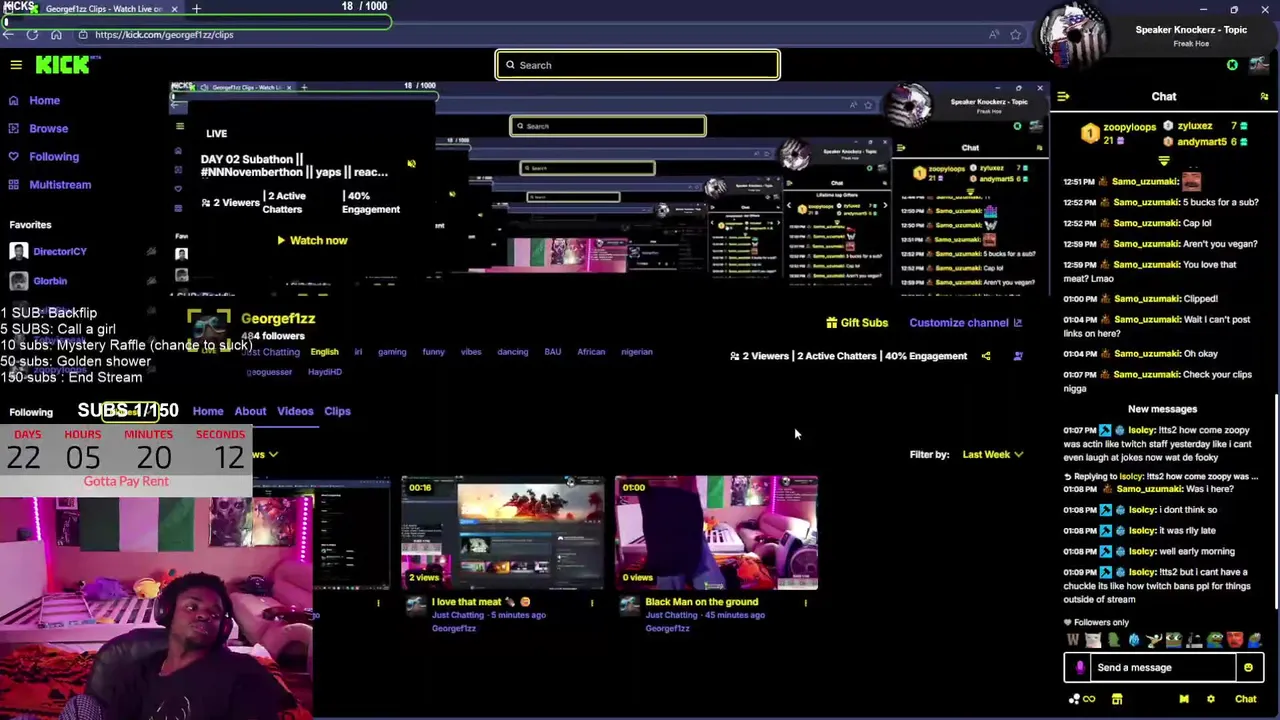Click the user icon next to share

pyautogui.click(x=1018, y=356)
